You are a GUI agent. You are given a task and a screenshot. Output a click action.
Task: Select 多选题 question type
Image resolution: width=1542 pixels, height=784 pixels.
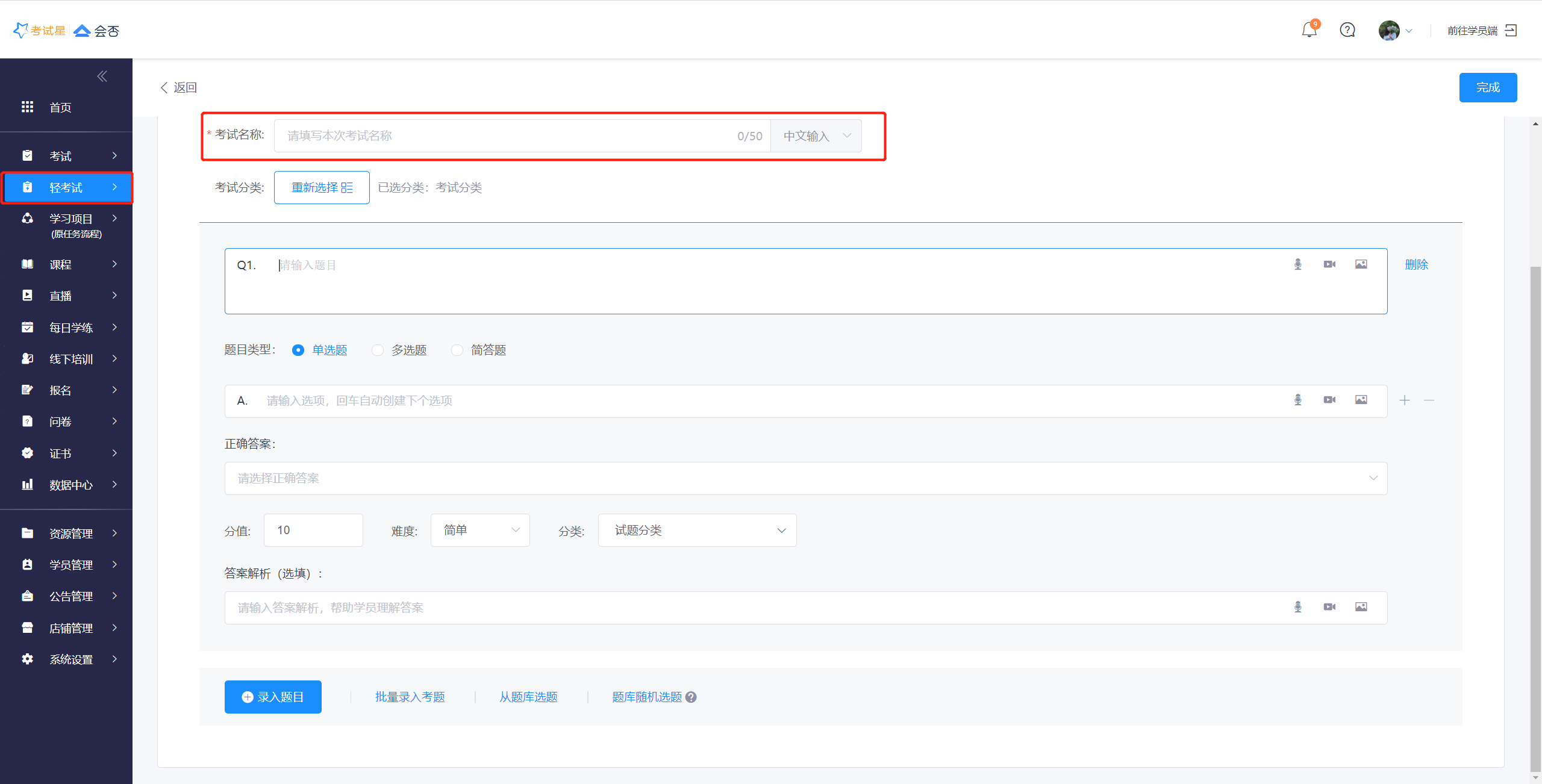click(378, 350)
